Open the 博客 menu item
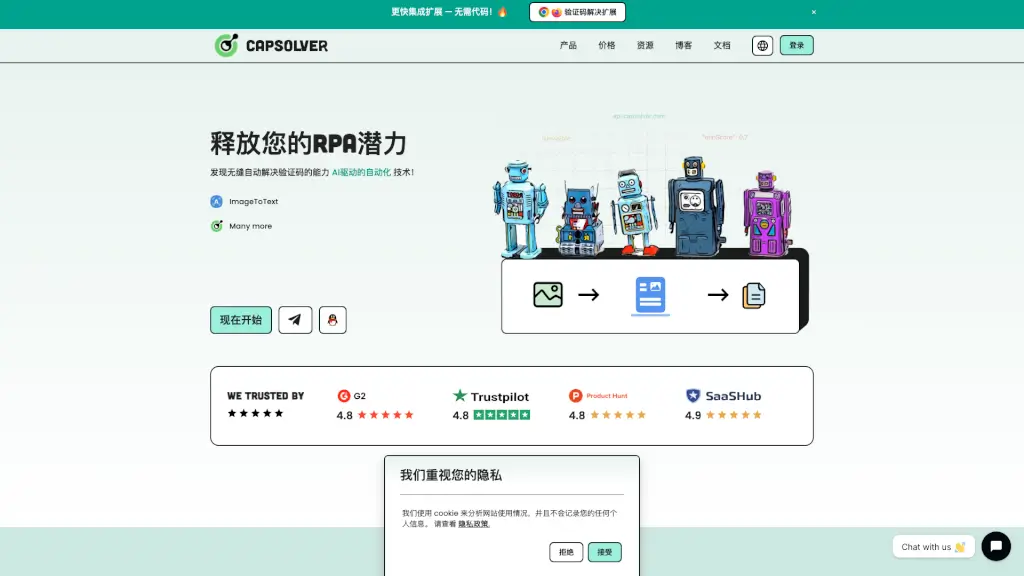The width and height of the screenshot is (1024, 576). pyautogui.click(x=683, y=45)
